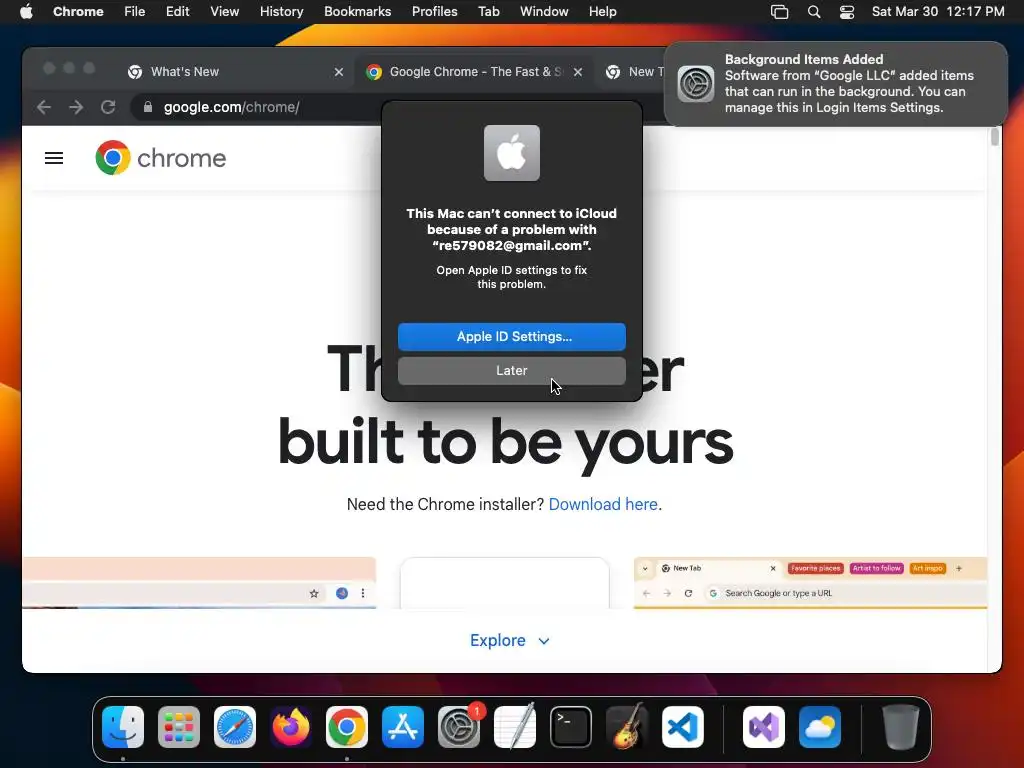Screen dimensions: 1024x768
Task: Click the lock icon in address bar
Action: pos(148,107)
